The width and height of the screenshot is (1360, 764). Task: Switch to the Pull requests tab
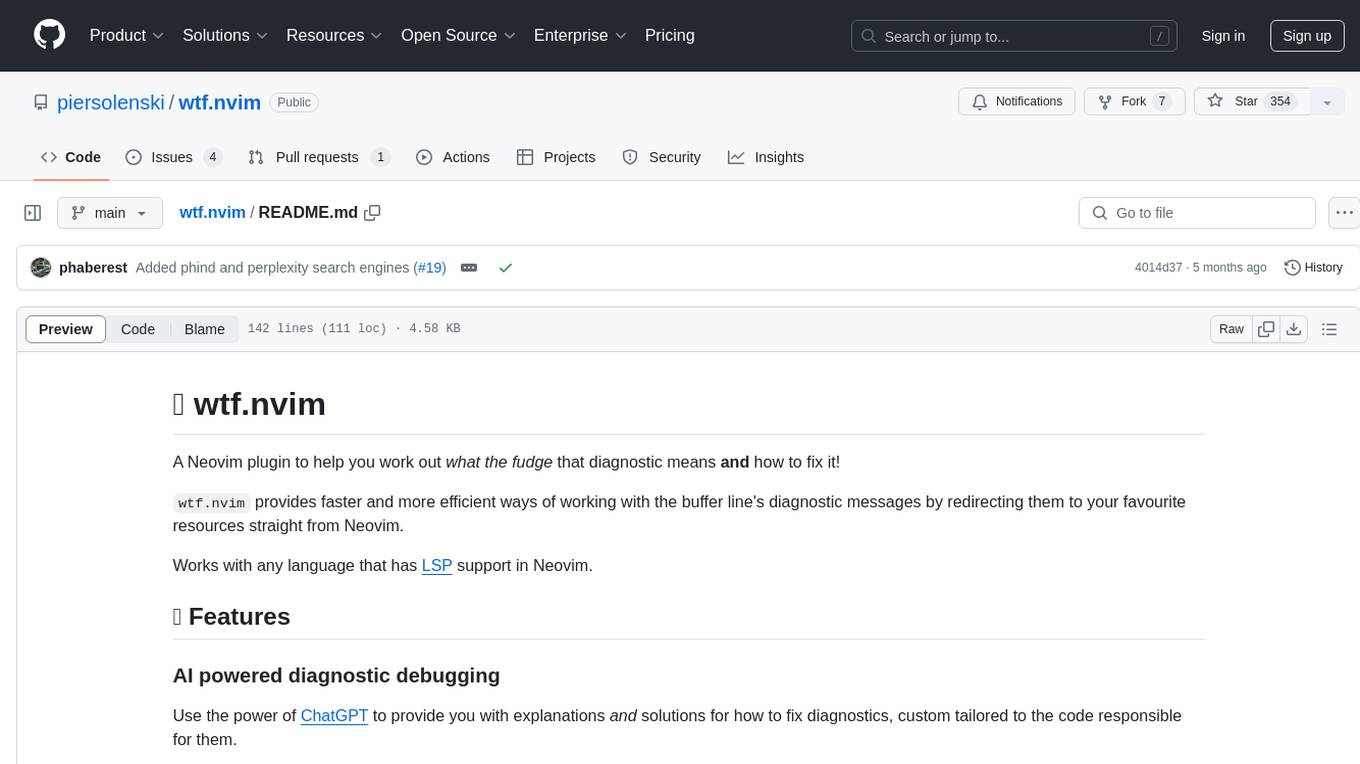coord(319,157)
